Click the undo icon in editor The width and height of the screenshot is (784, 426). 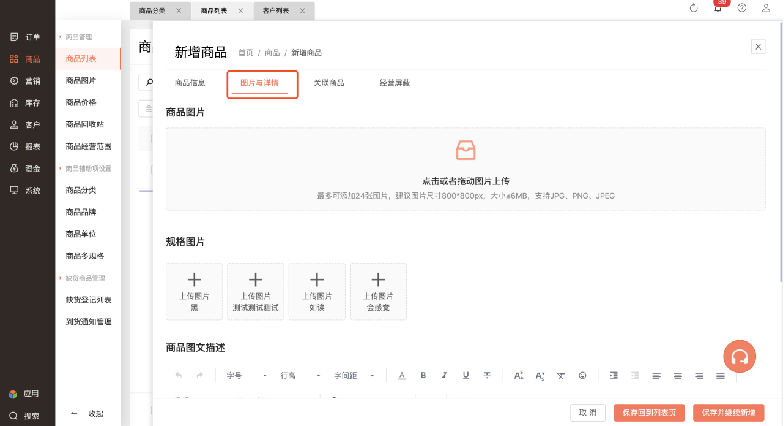(x=179, y=375)
